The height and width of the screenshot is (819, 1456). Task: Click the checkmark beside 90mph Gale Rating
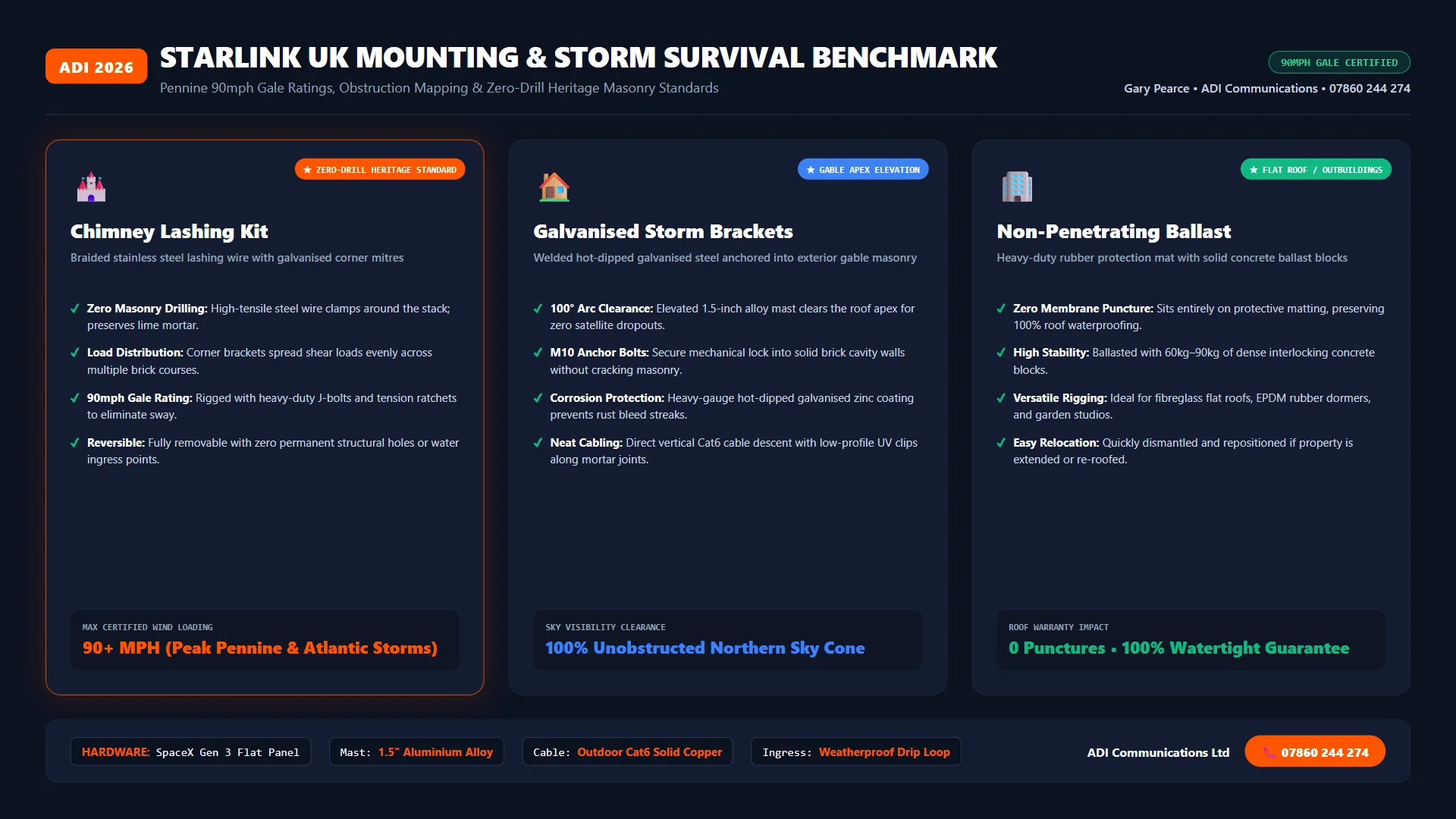tap(75, 398)
